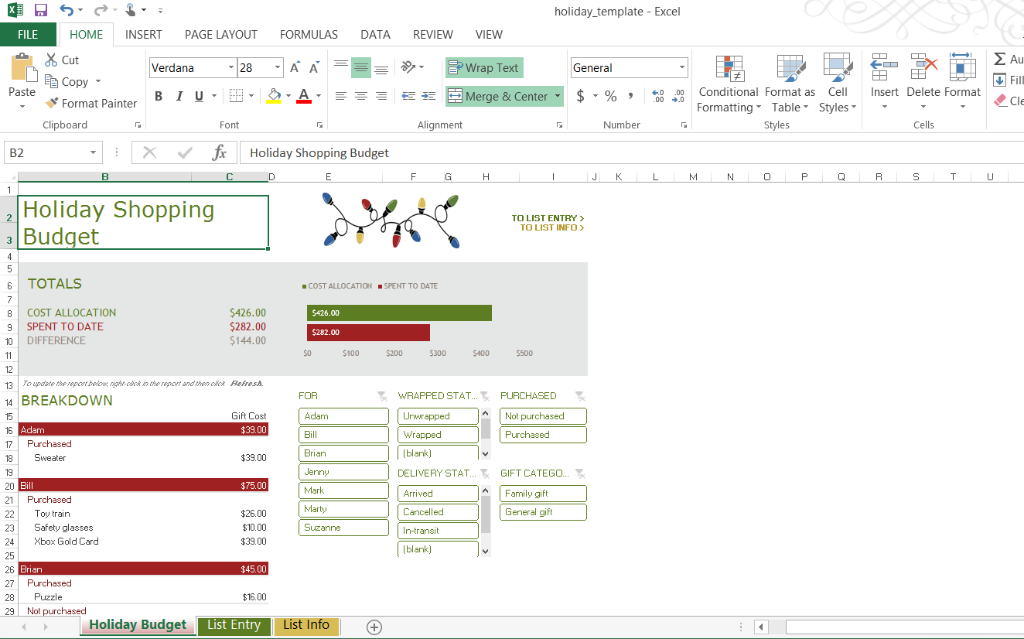Apply Top Align to cell
This screenshot has width=1024, height=639.
click(341, 67)
